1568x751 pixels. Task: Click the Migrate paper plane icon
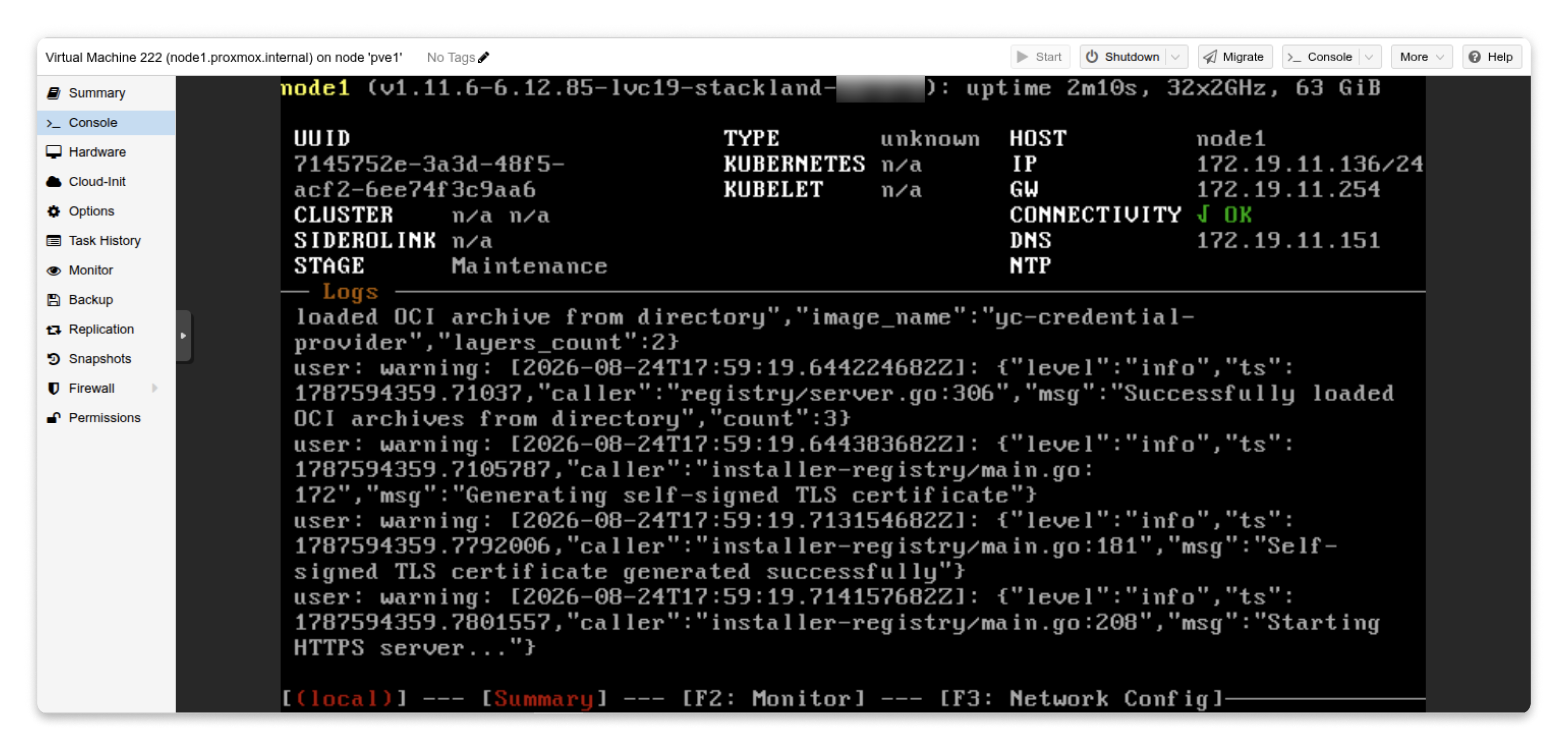[1210, 57]
